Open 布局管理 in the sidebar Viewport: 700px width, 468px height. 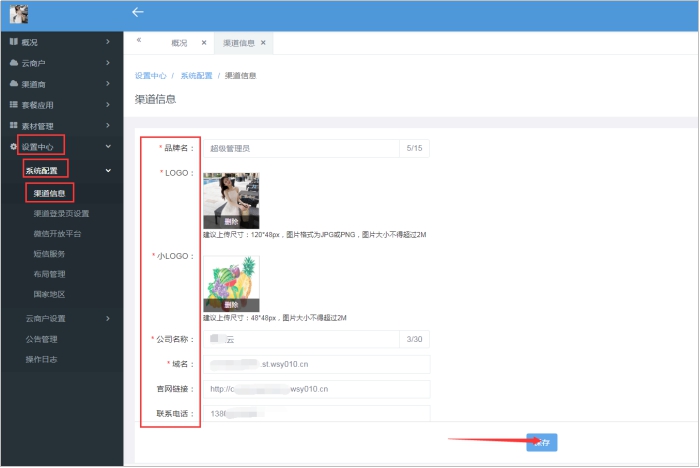click(49, 274)
